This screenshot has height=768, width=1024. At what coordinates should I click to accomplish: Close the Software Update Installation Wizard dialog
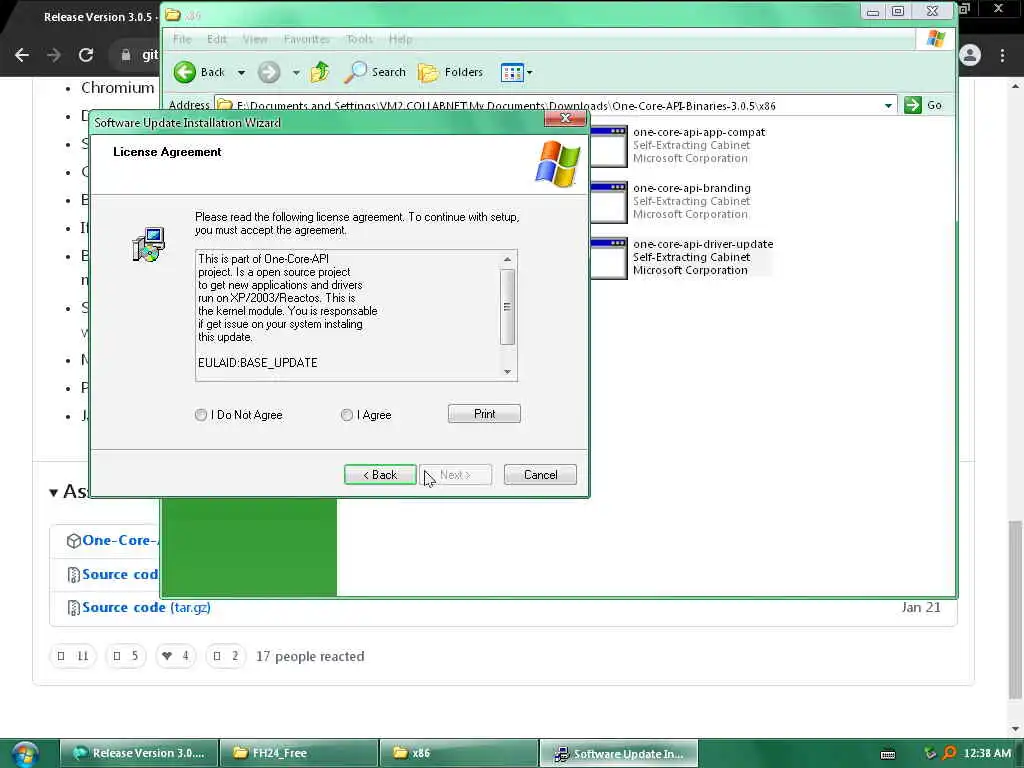pyautogui.click(x=566, y=118)
